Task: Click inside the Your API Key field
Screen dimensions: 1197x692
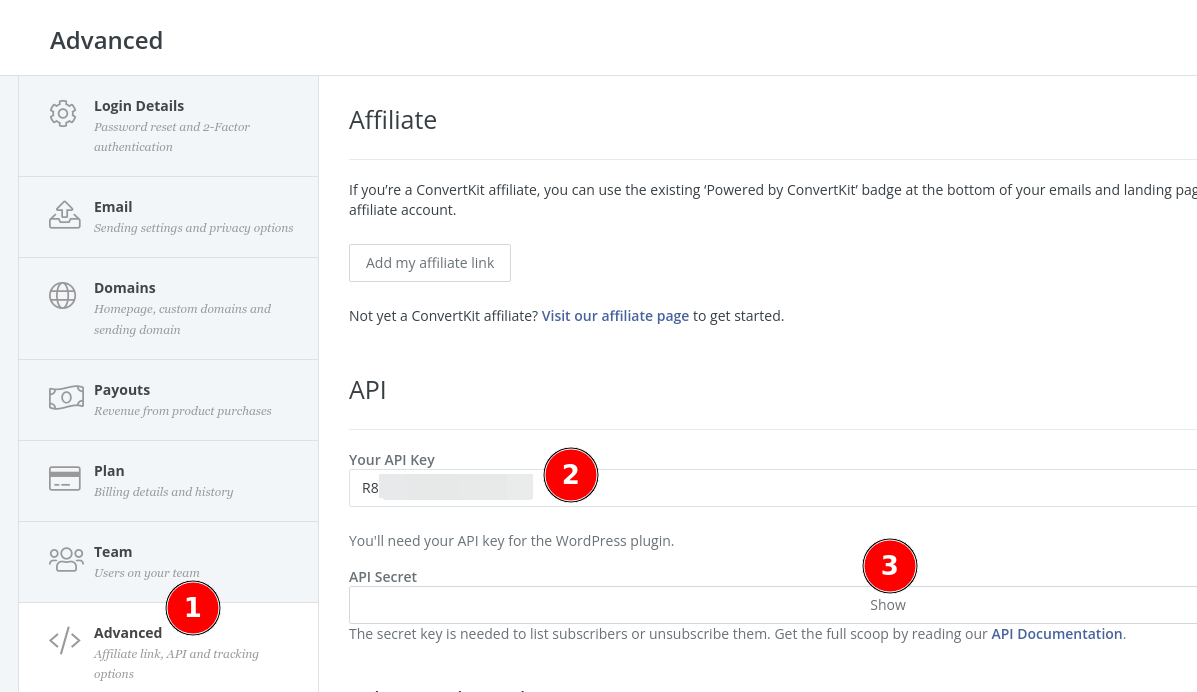Action: [x=773, y=488]
